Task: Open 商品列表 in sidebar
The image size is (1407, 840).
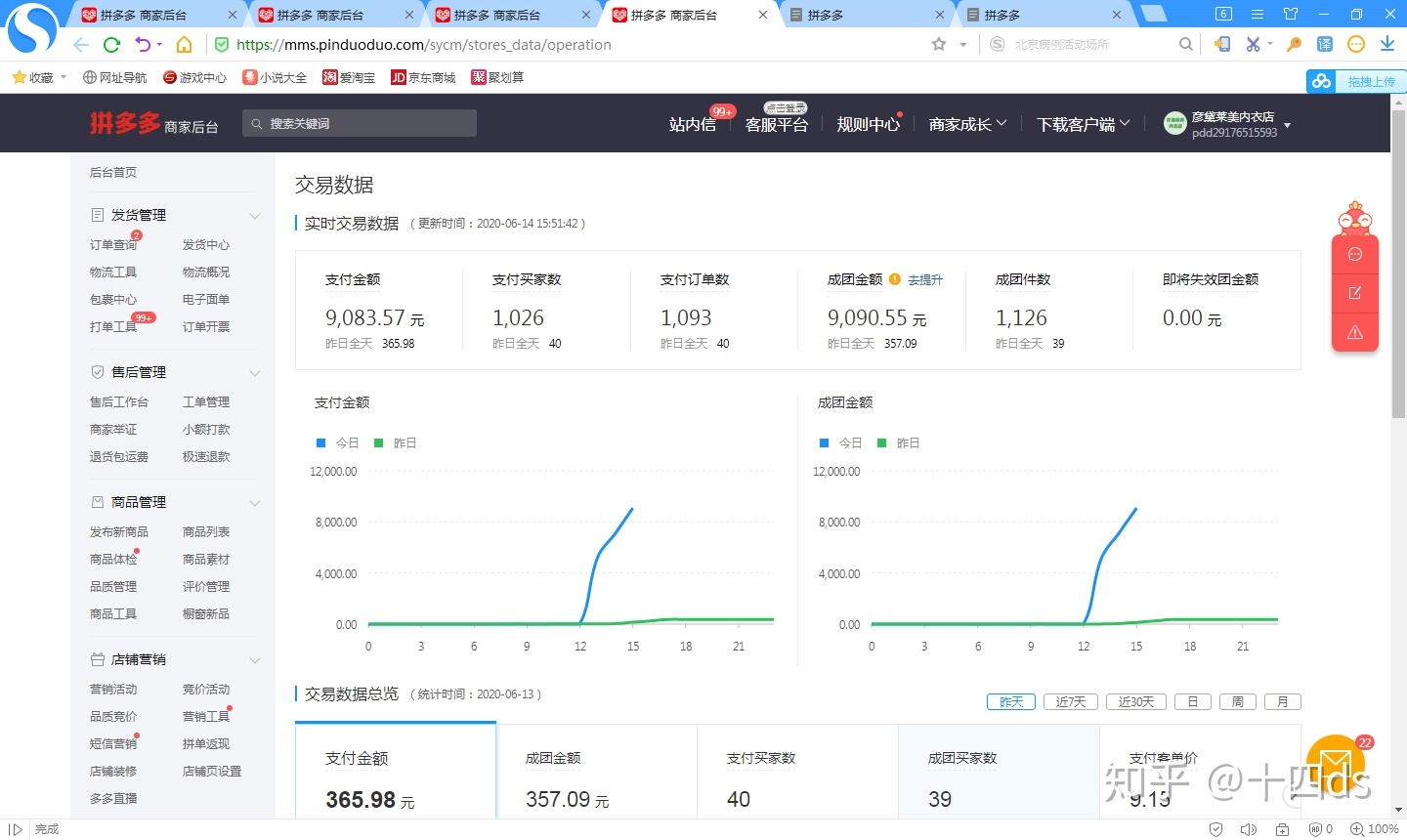Action: [x=206, y=532]
